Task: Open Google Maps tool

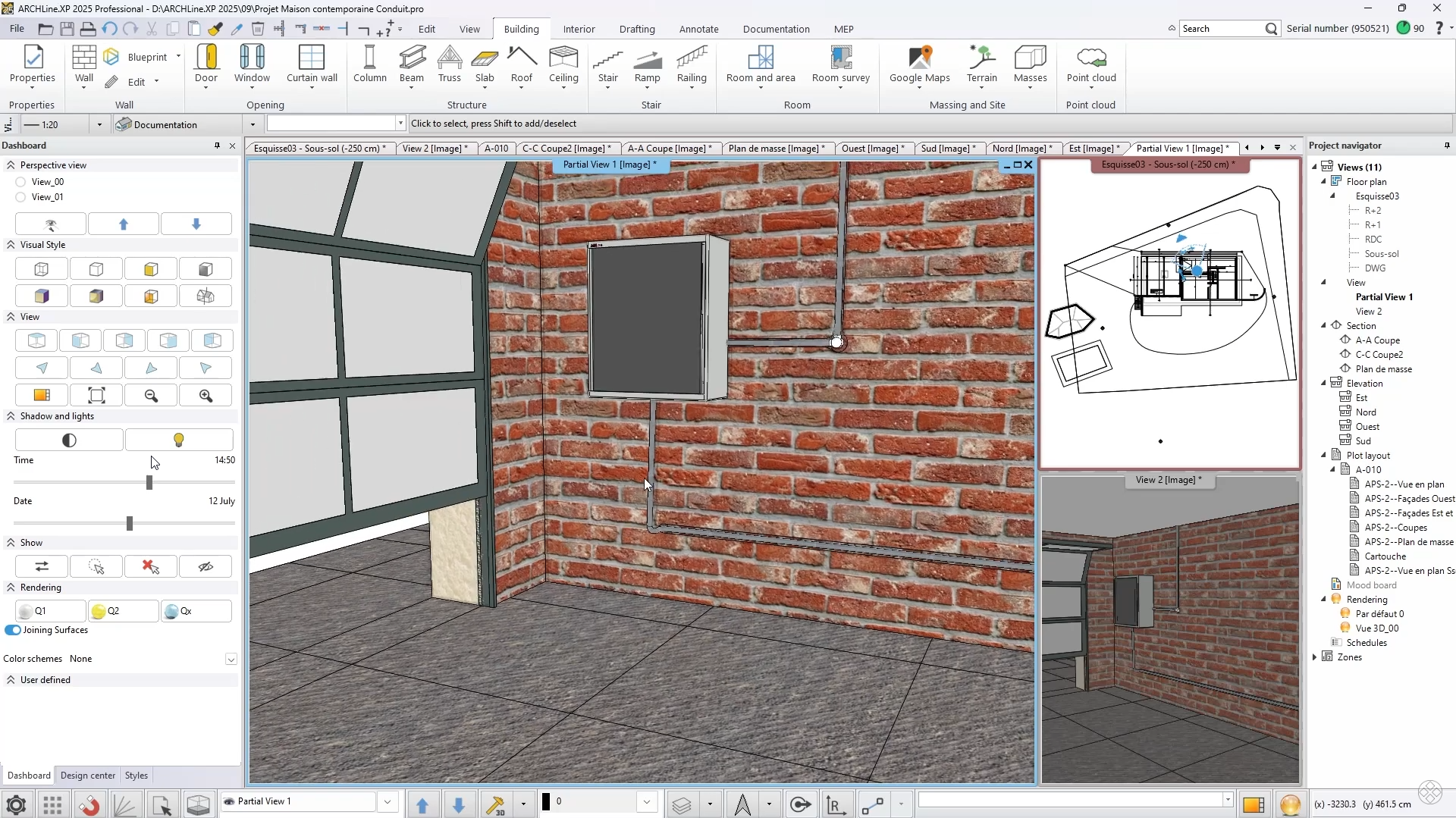Action: pyautogui.click(x=920, y=64)
